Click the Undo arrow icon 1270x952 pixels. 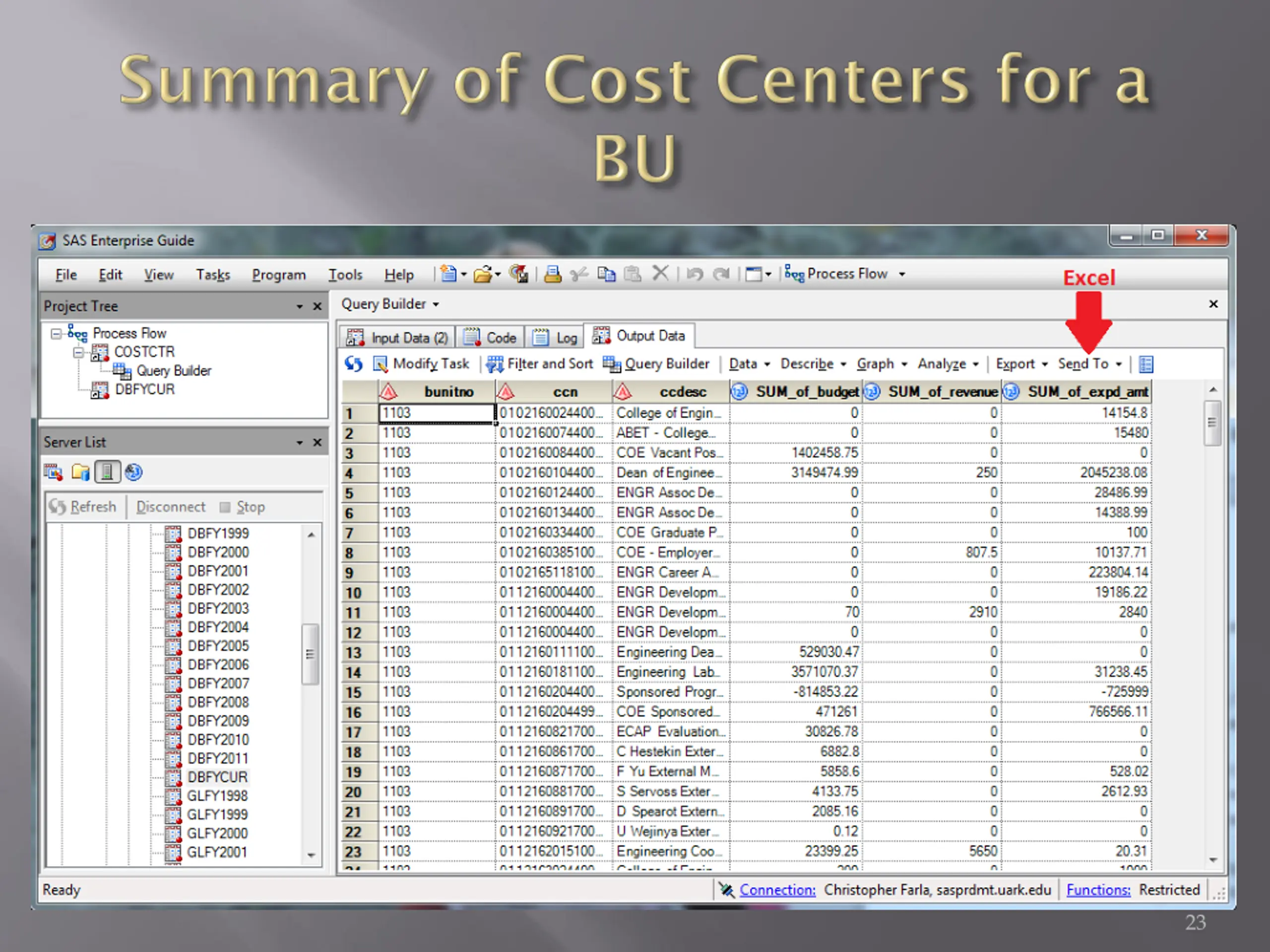(x=694, y=274)
